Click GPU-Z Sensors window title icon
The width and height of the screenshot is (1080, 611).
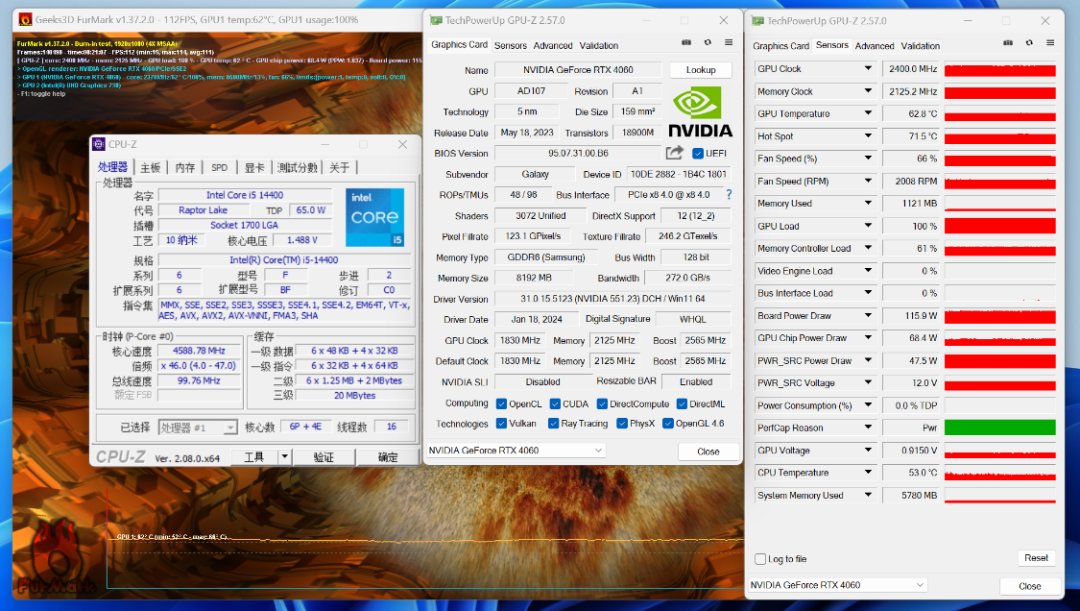[758, 21]
